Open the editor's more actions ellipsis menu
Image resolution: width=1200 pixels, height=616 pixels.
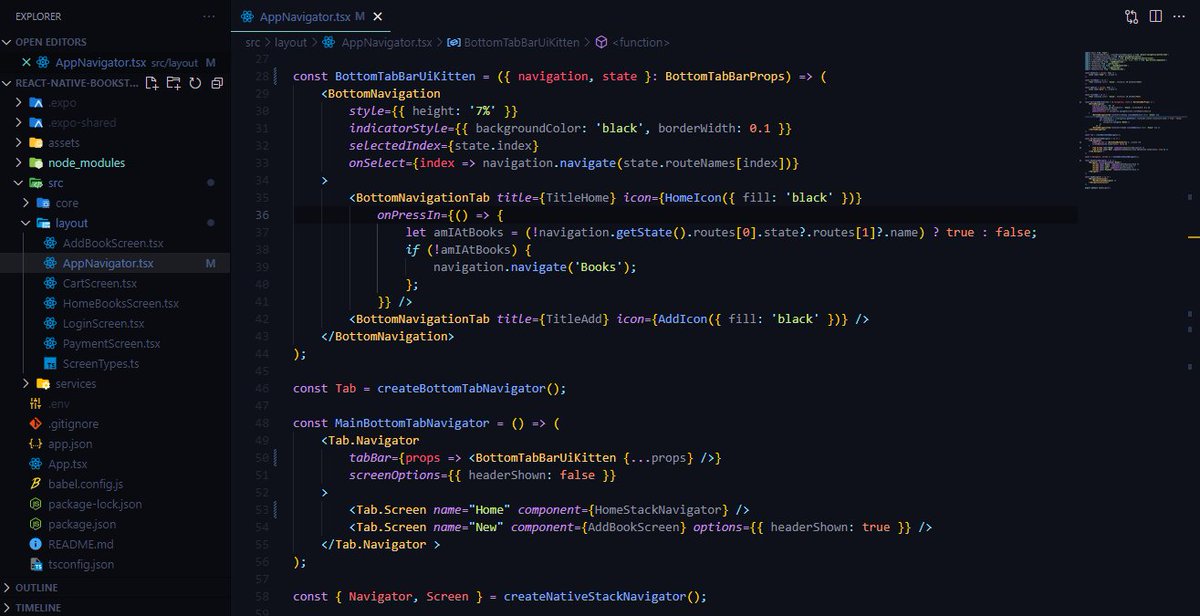(x=1180, y=17)
